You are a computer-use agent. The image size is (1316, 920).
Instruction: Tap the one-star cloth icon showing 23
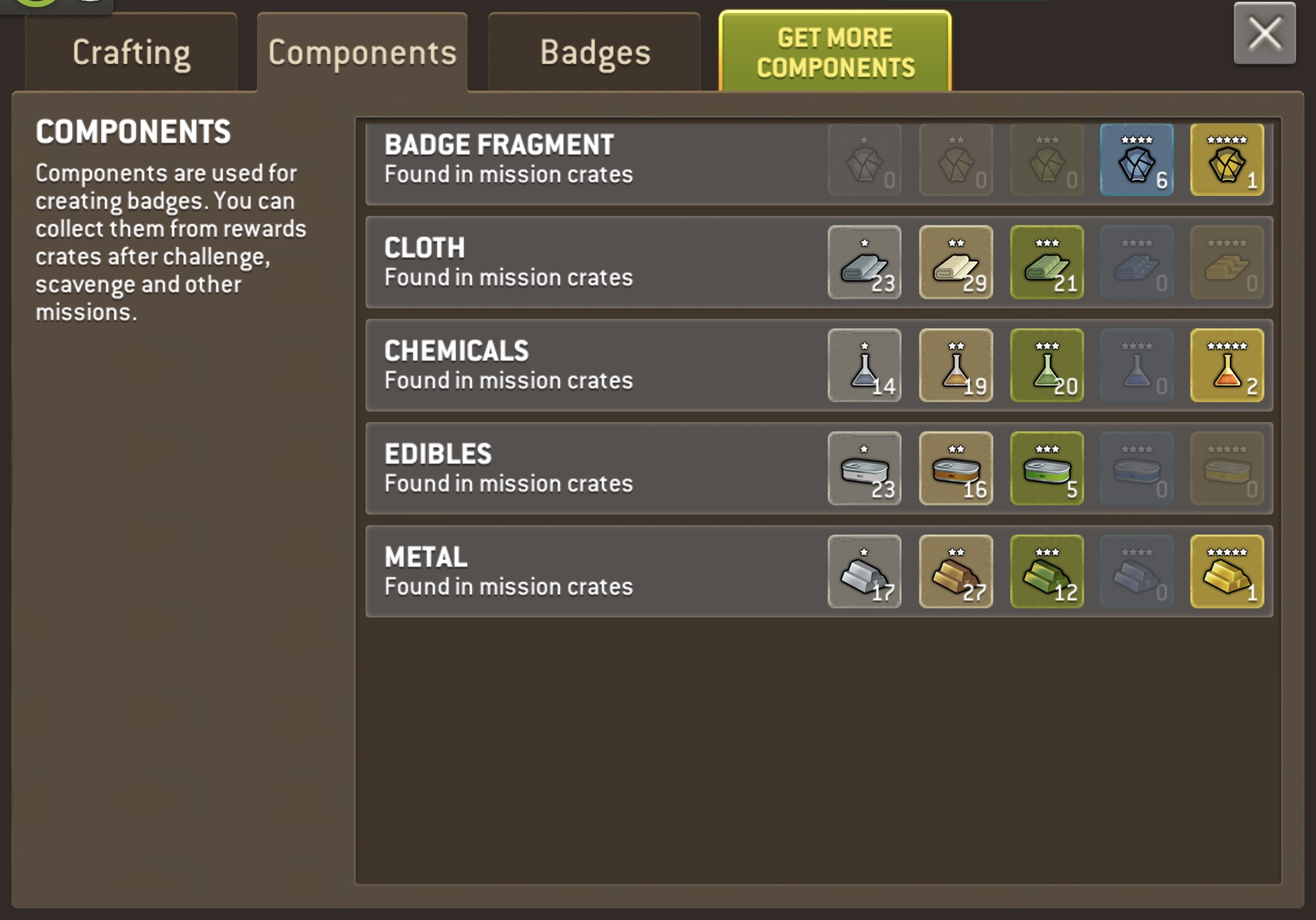(x=865, y=262)
